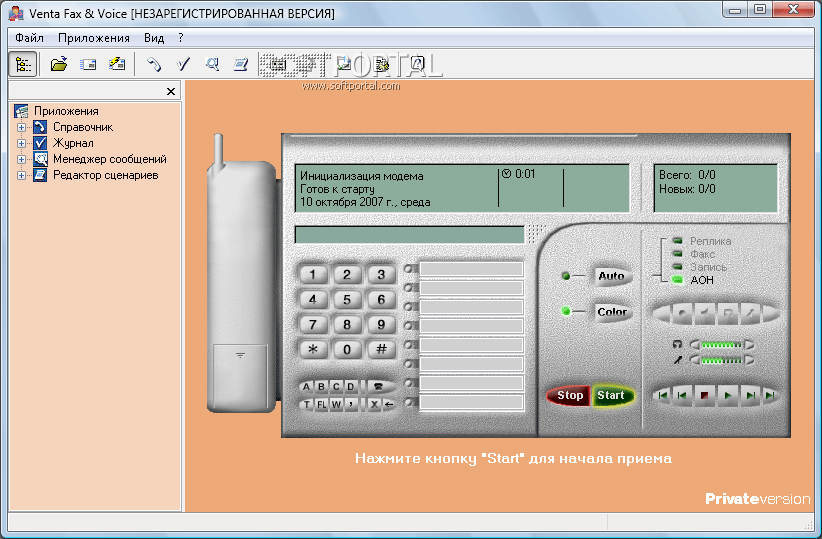Click the microphone level icon

point(677,360)
